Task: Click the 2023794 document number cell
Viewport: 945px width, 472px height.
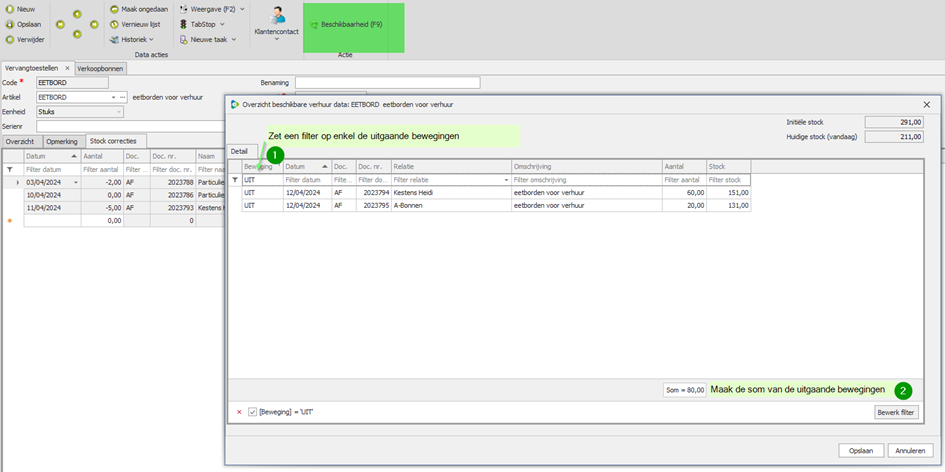Action: point(373,193)
